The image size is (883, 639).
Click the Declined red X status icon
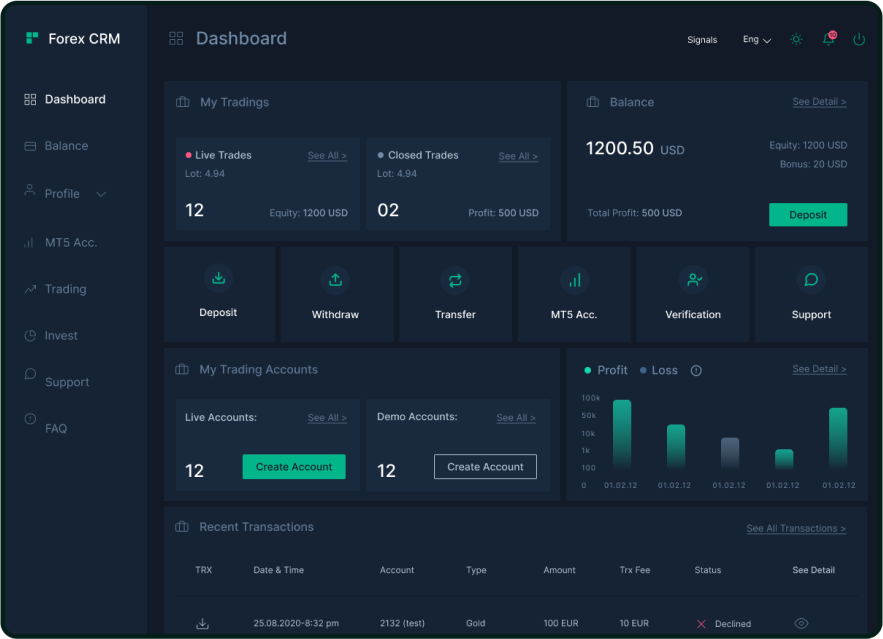(701, 624)
